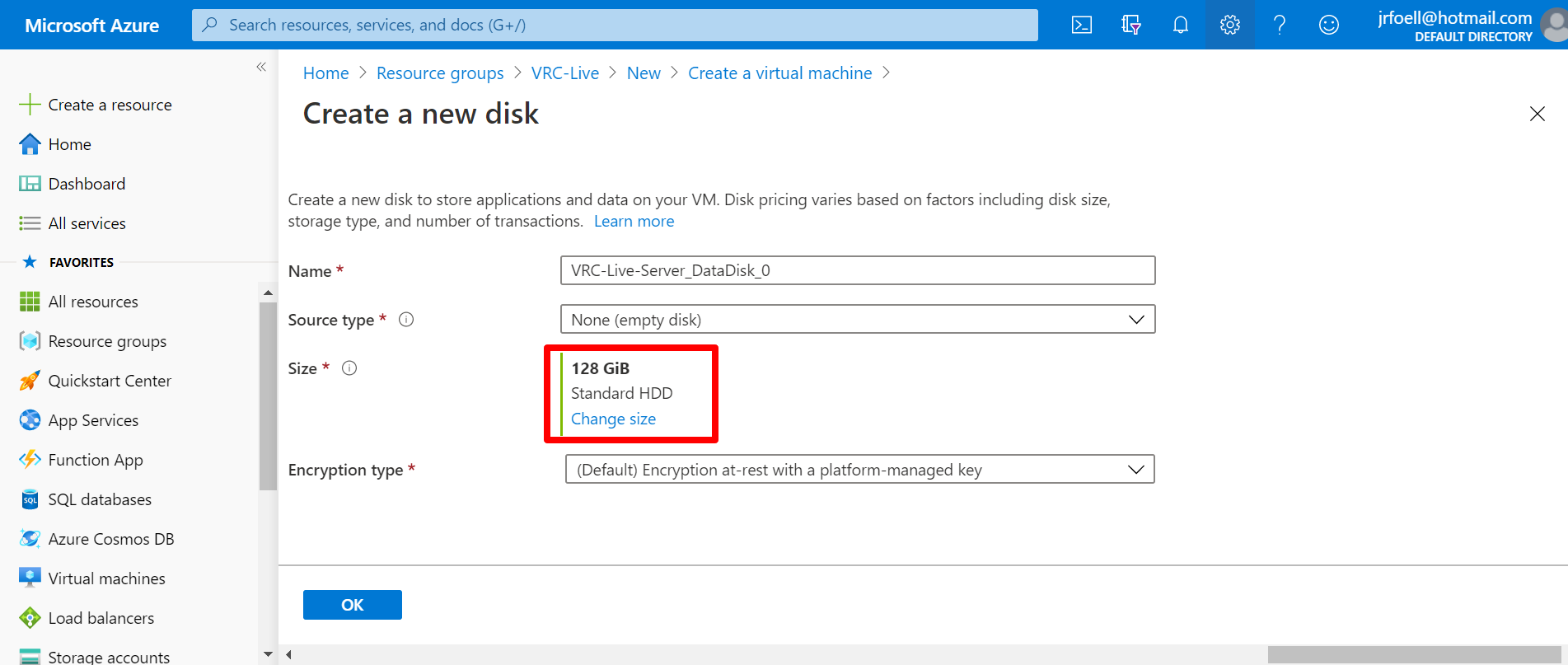Close the Create a new disk pane
Viewport: 1568px width, 665px height.
click(1538, 114)
